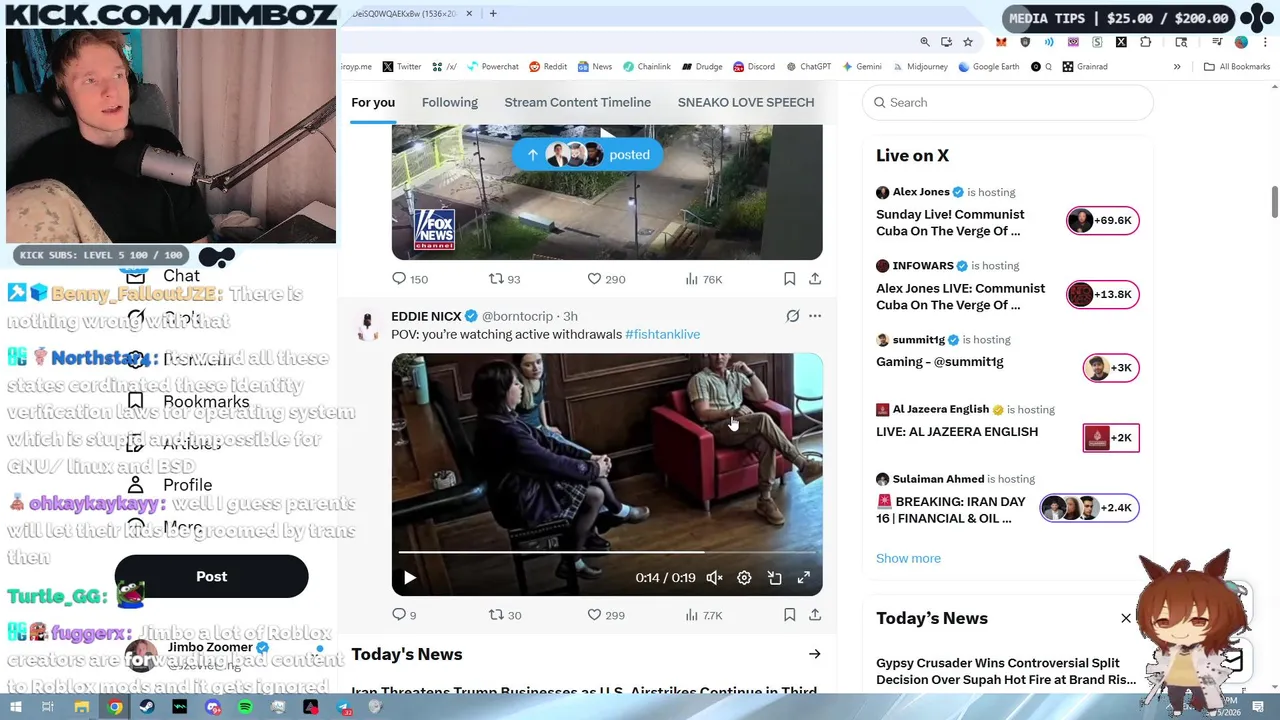Viewport: 1280px width, 720px height.
Task: Open Stream Content Timeline tab
Action: tap(577, 102)
